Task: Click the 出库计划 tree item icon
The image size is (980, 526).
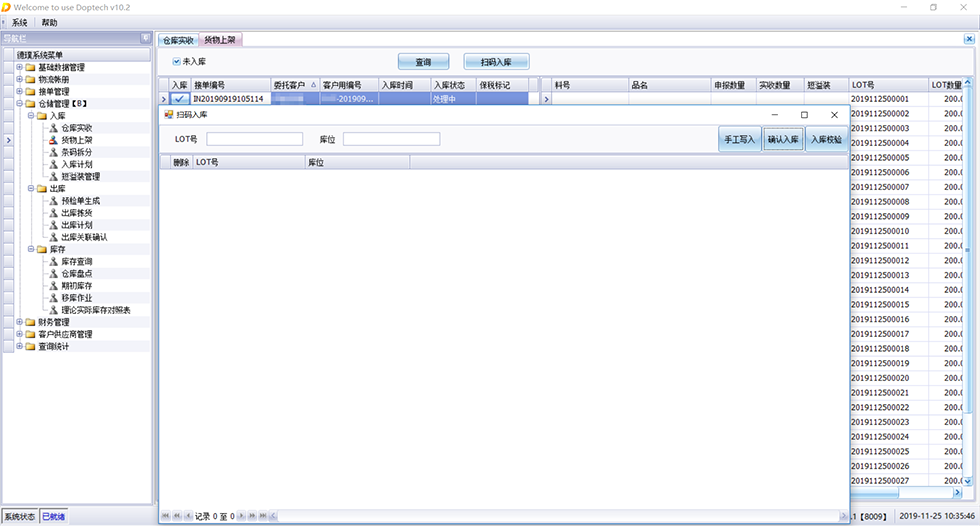Action: coord(54,225)
